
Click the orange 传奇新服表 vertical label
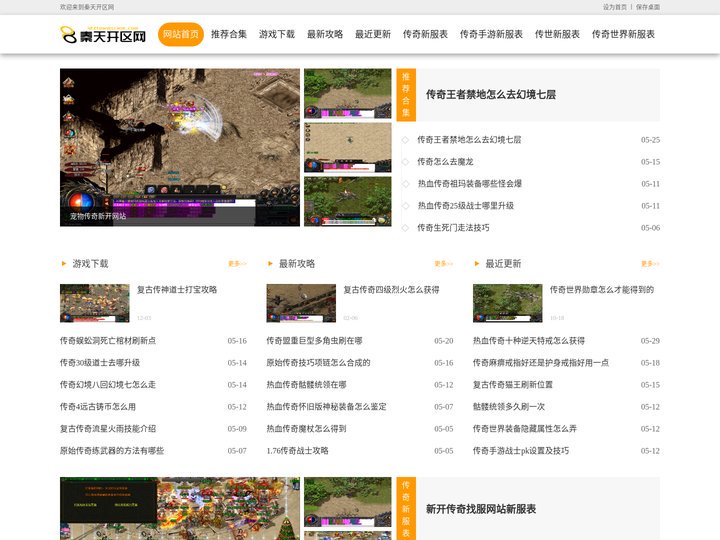pos(406,508)
